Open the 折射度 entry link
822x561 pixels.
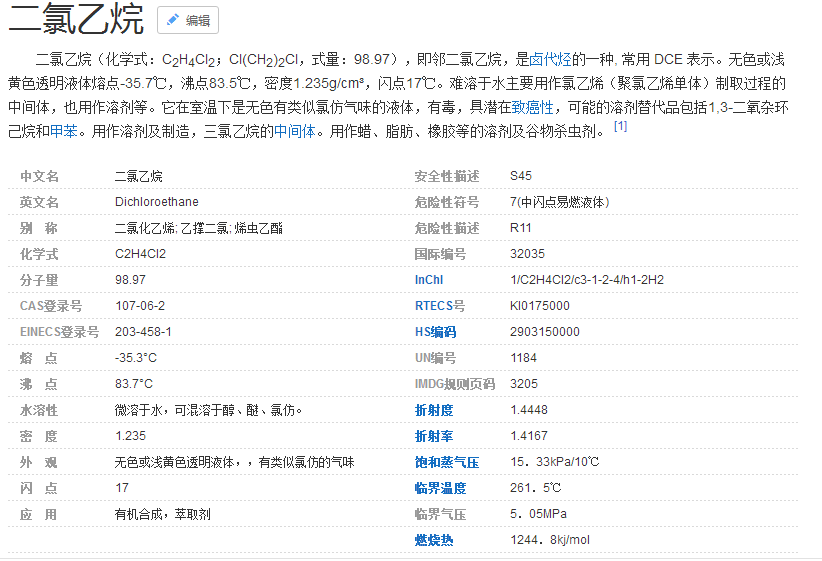click(x=434, y=410)
